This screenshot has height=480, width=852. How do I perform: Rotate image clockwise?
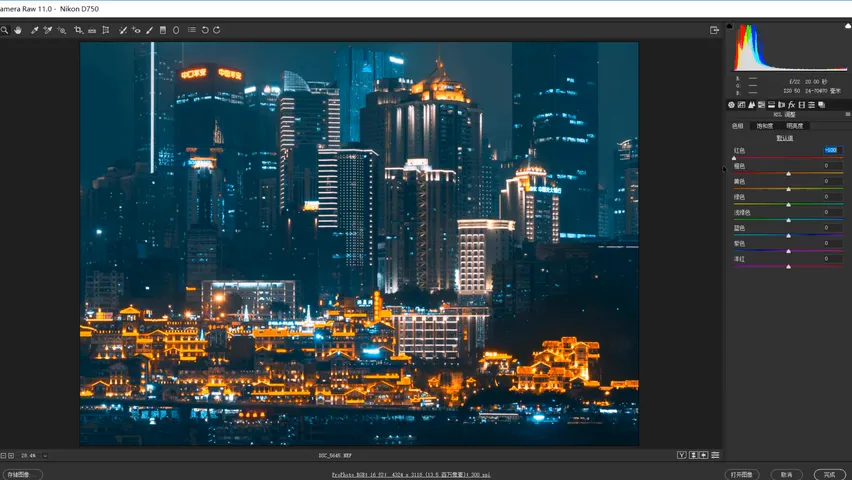[217, 30]
